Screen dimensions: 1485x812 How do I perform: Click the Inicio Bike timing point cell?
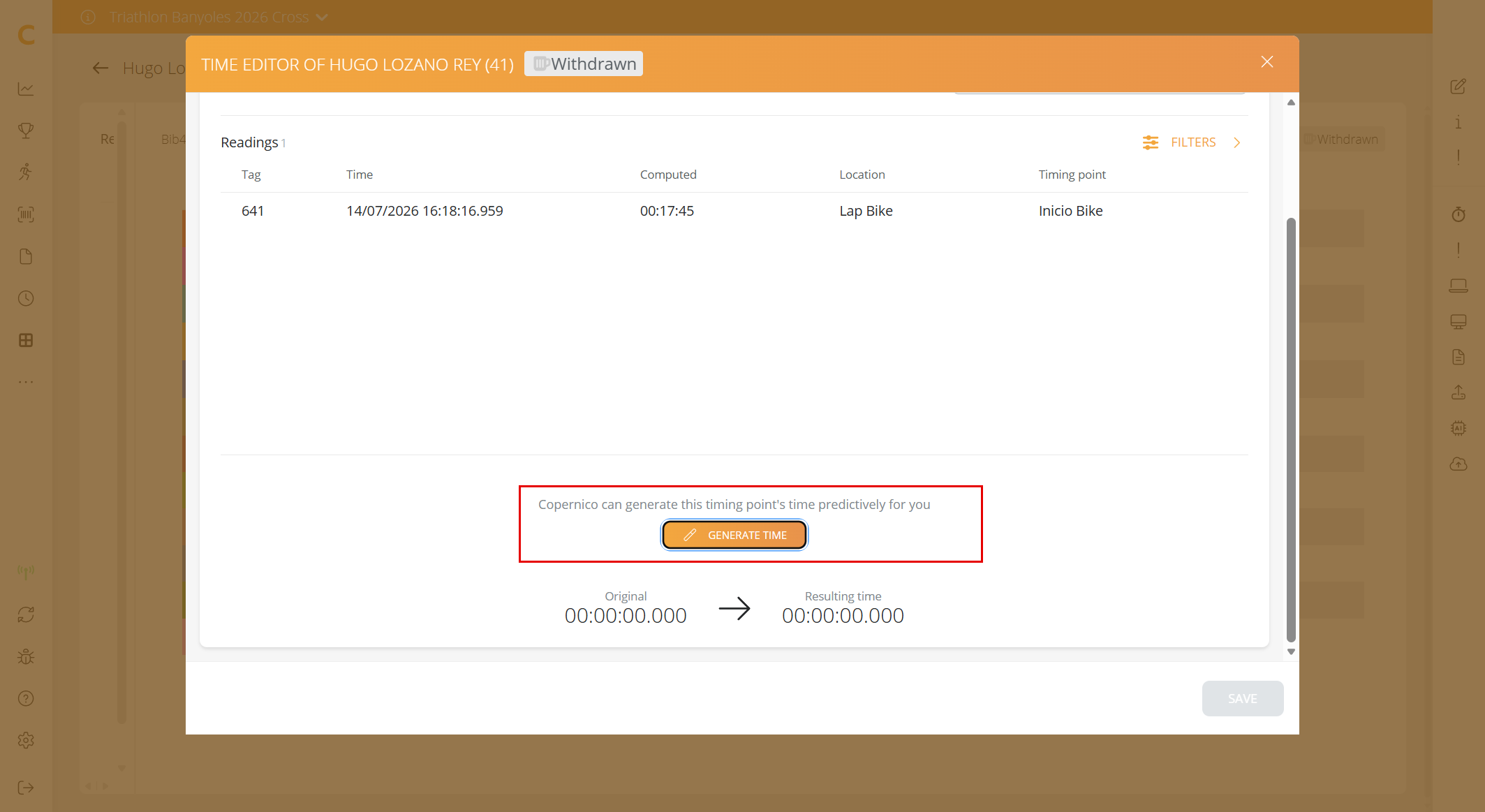click(1070, 211)
